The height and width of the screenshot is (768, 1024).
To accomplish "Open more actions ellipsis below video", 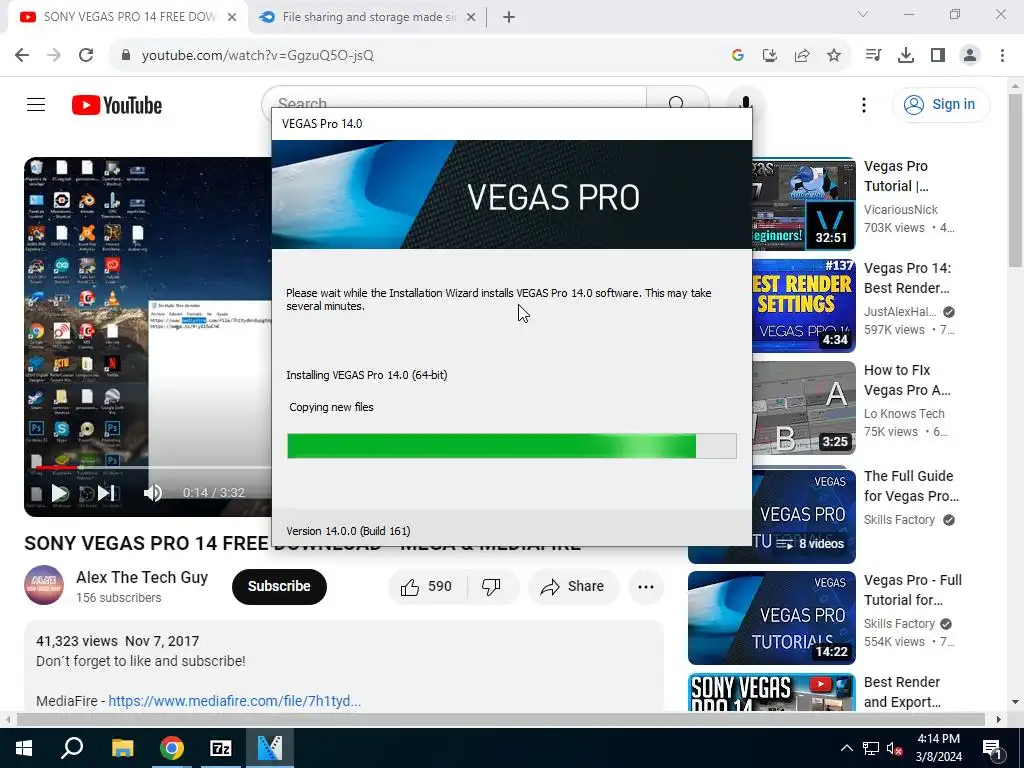I will tap(646, 586).
